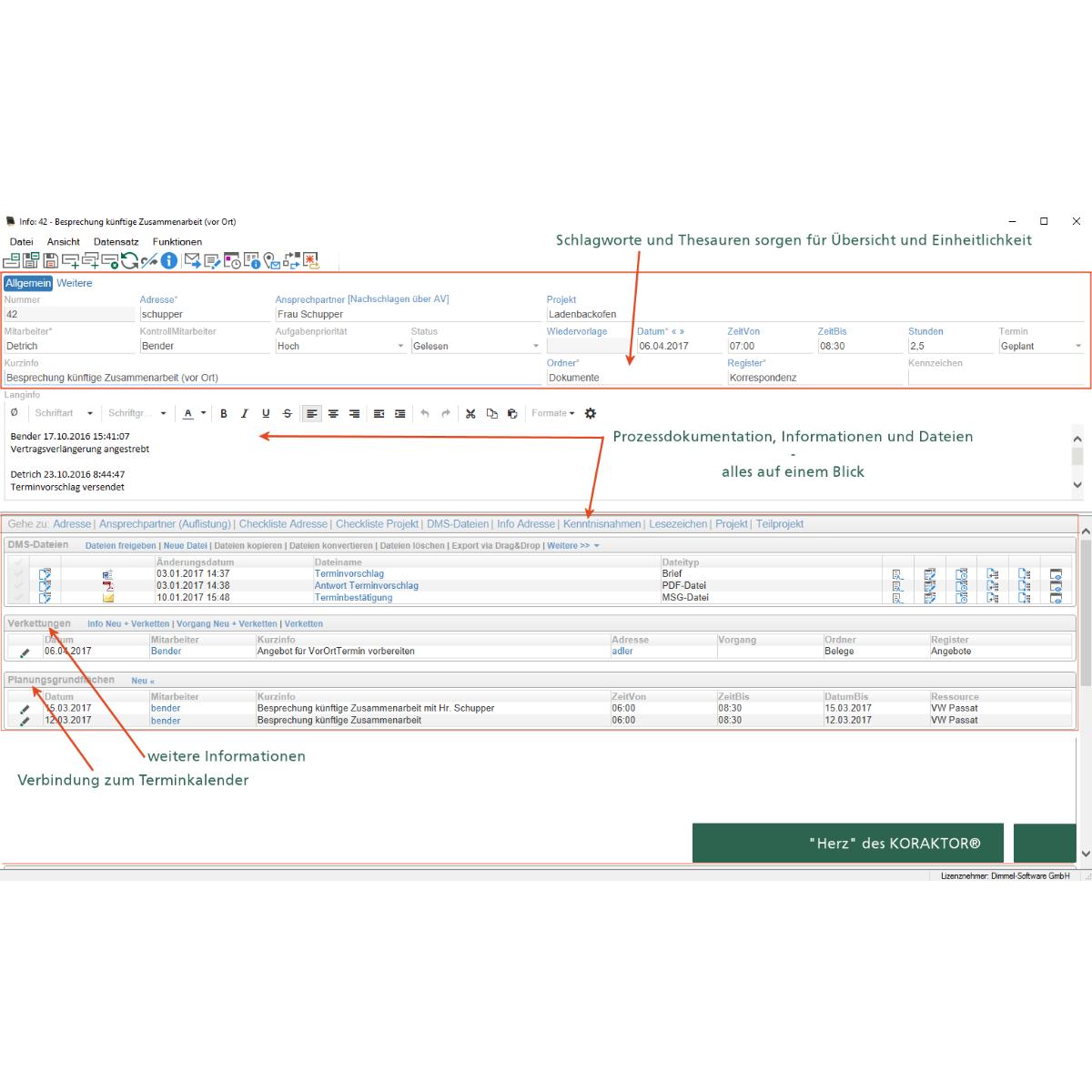Click the map pin with envelope icon
Image resolution: width=1092 pixels, height=1092 pixels.
tap(271, 261)
